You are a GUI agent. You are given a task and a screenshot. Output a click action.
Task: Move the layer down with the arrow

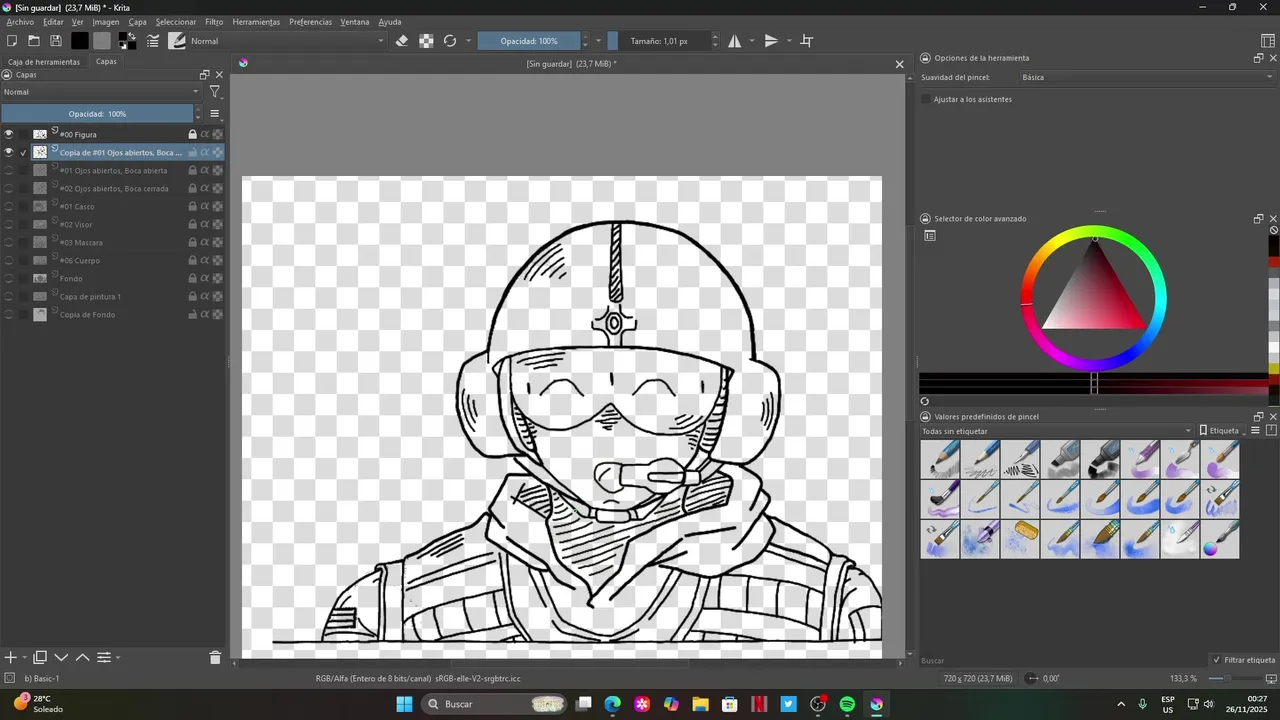click(x=61, y=657)
